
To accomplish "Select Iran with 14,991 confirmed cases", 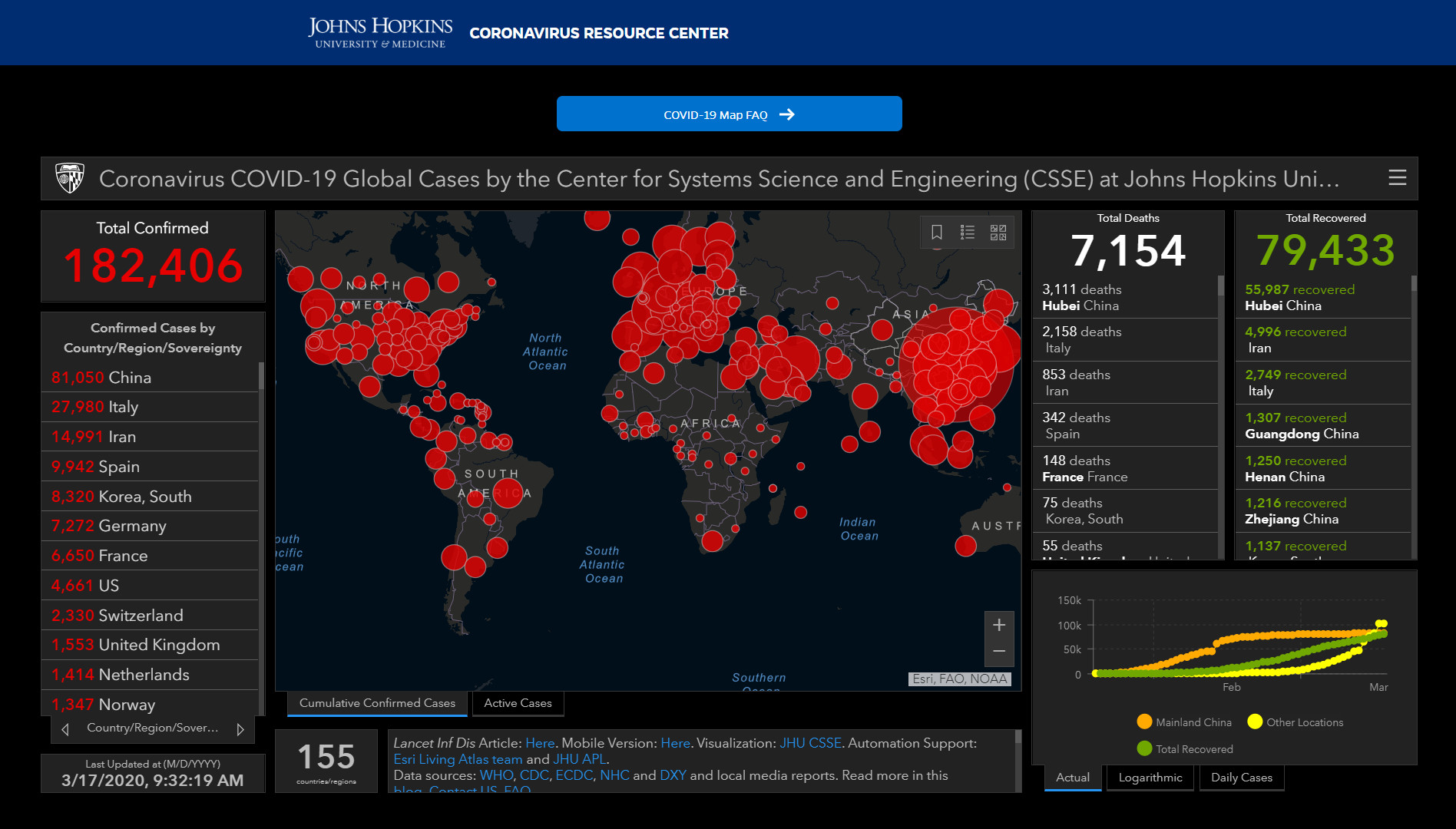I will coord(150,437).
